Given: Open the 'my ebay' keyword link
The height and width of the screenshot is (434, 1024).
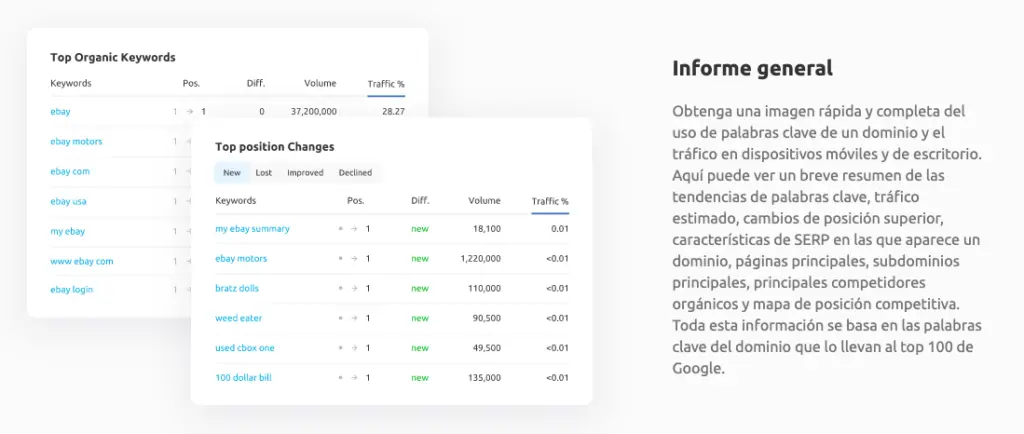Looking at the screenshot, I should (x=67, y=232).
